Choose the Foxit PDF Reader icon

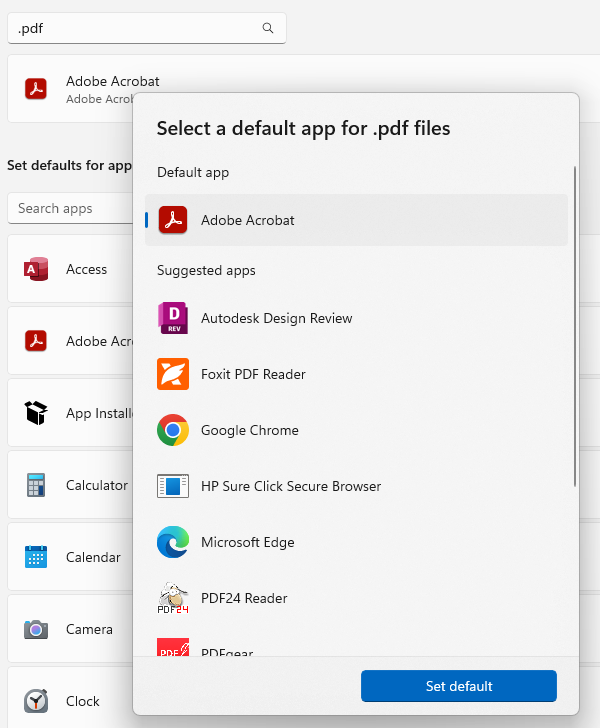click(173, 374)
